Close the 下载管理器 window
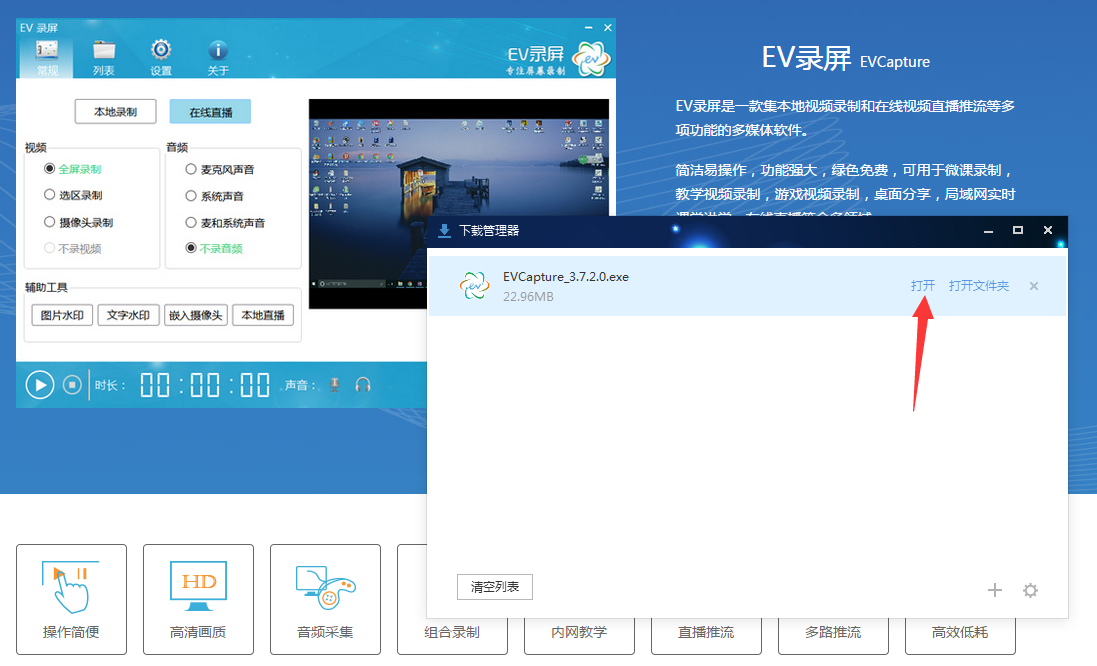This screenshot has width=1097, height=666. [x=1047, y=230]
